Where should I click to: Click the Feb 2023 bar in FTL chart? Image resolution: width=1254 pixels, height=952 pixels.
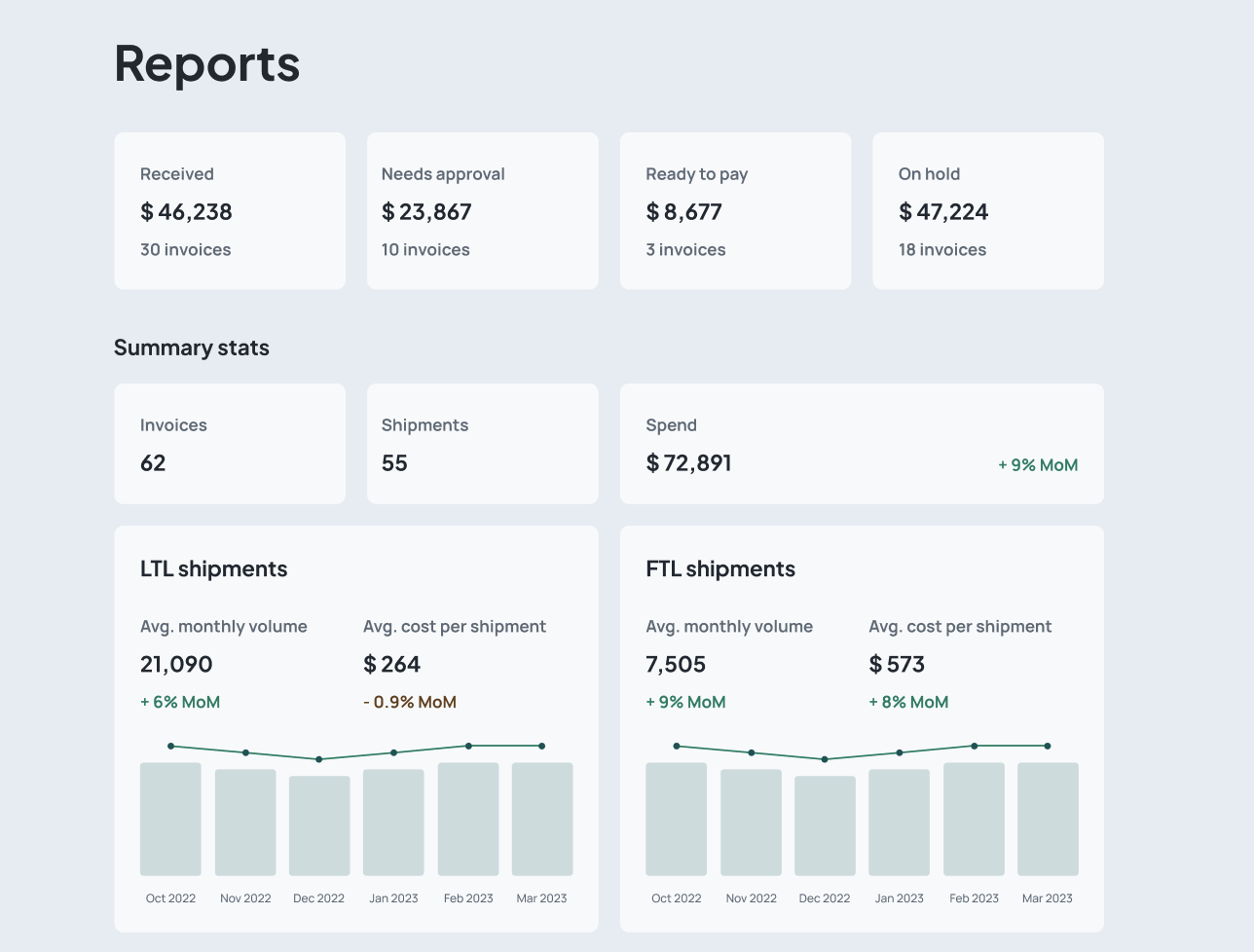[974, 819]
